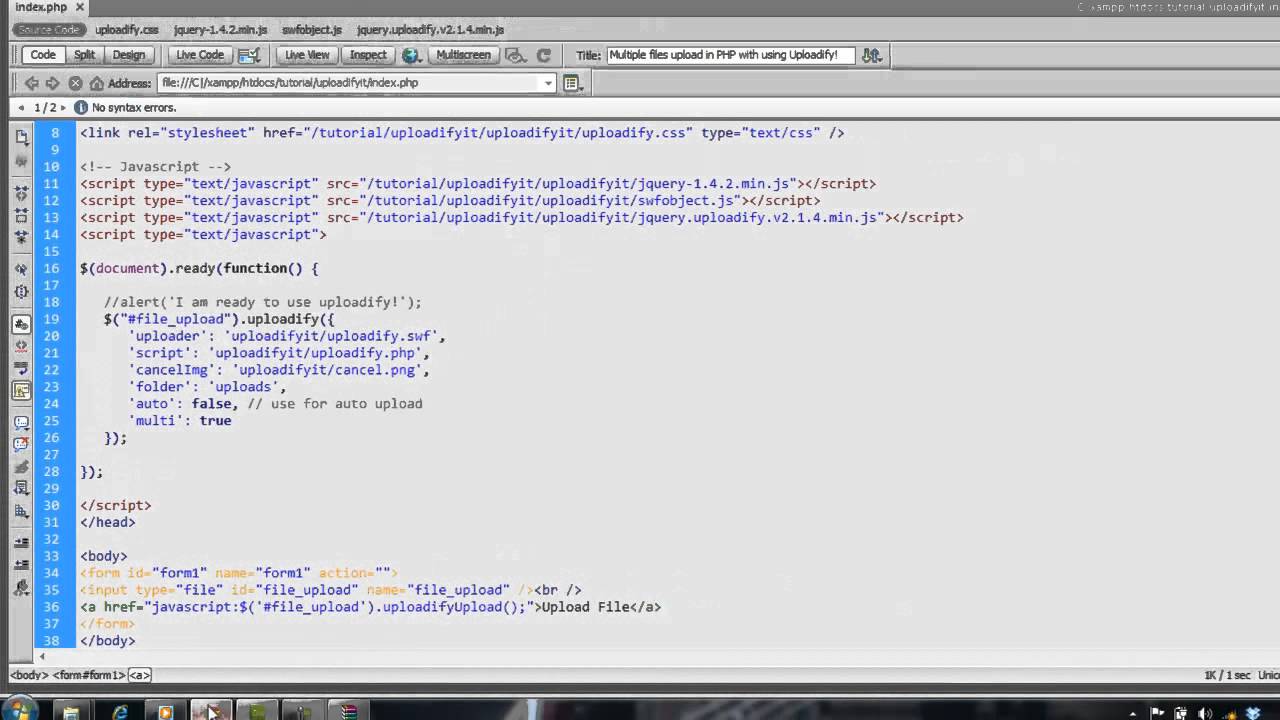Click the volume icon in system tray
The width and height of the screenshot is (1280, 720).
point(1205,713)
